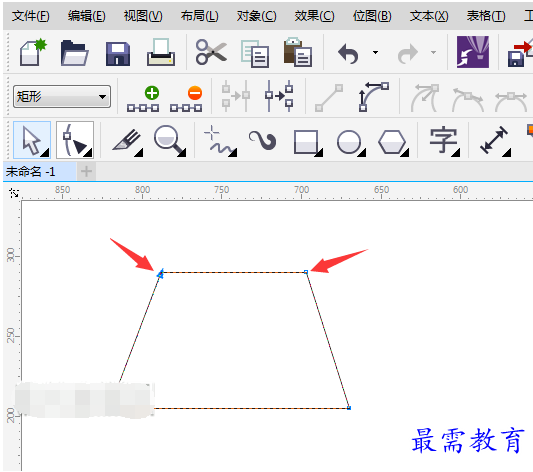Click the Open folder icon

tap(74, 53)
